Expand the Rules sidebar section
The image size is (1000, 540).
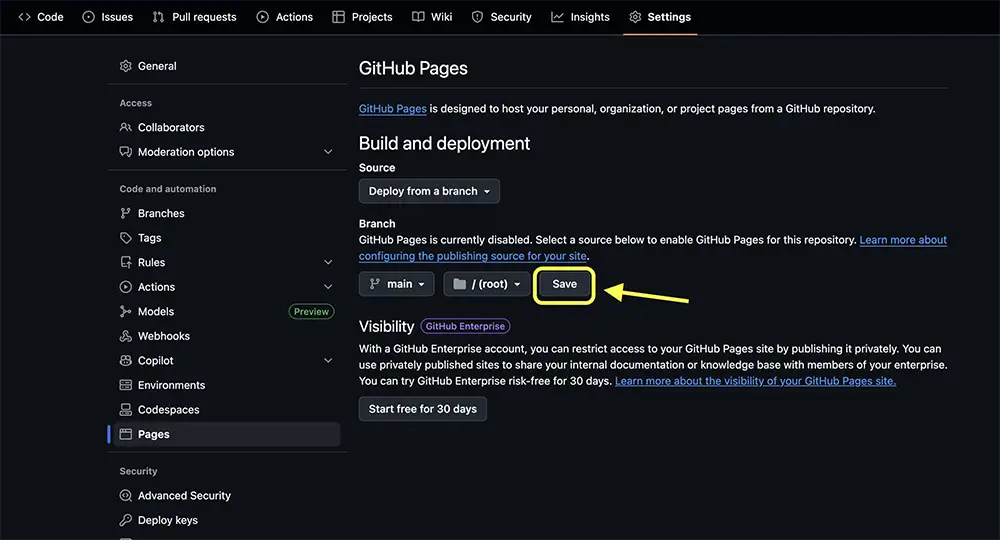[x=328, y=262]
